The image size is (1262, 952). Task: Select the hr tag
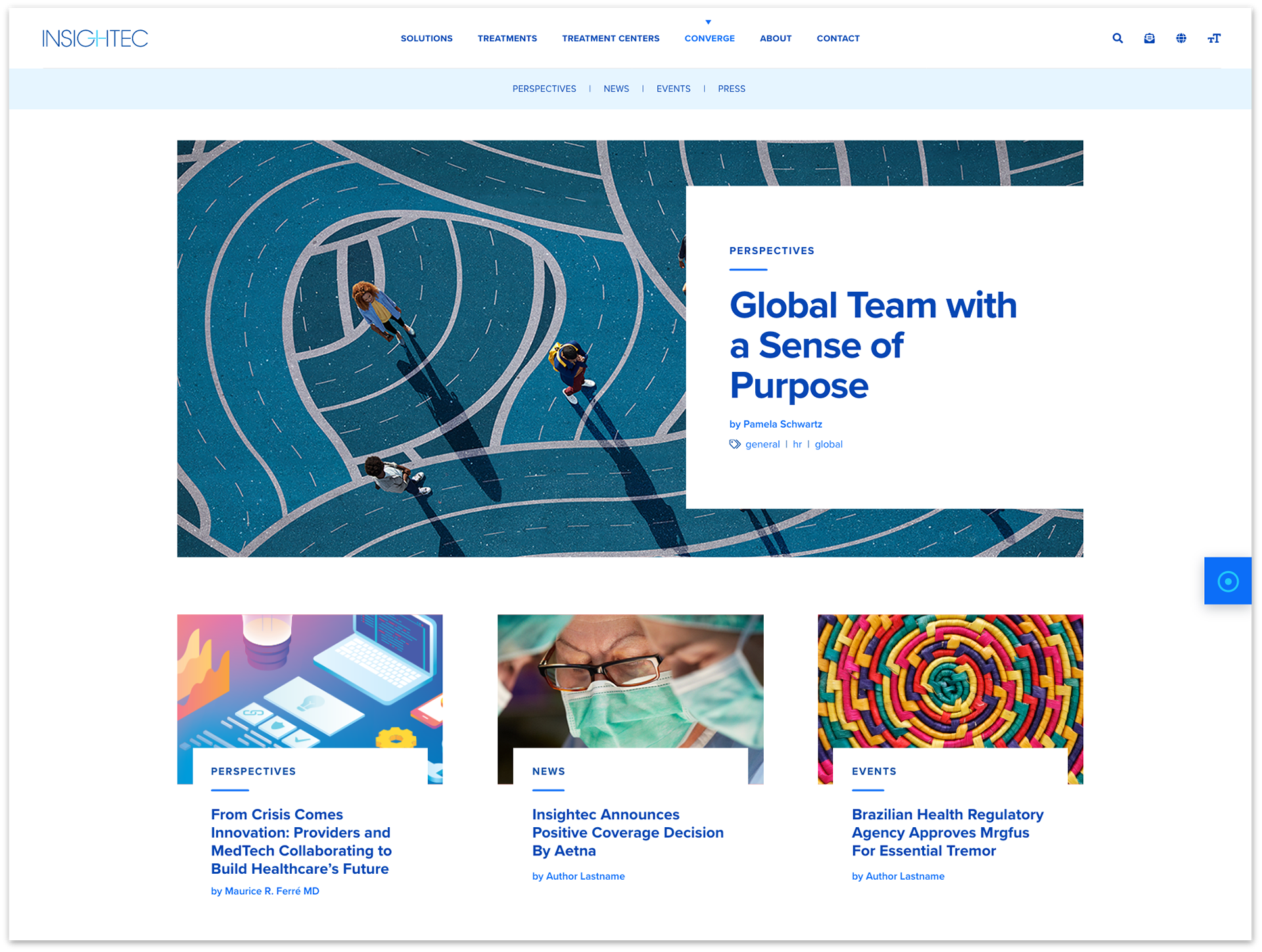coord(797,444)
